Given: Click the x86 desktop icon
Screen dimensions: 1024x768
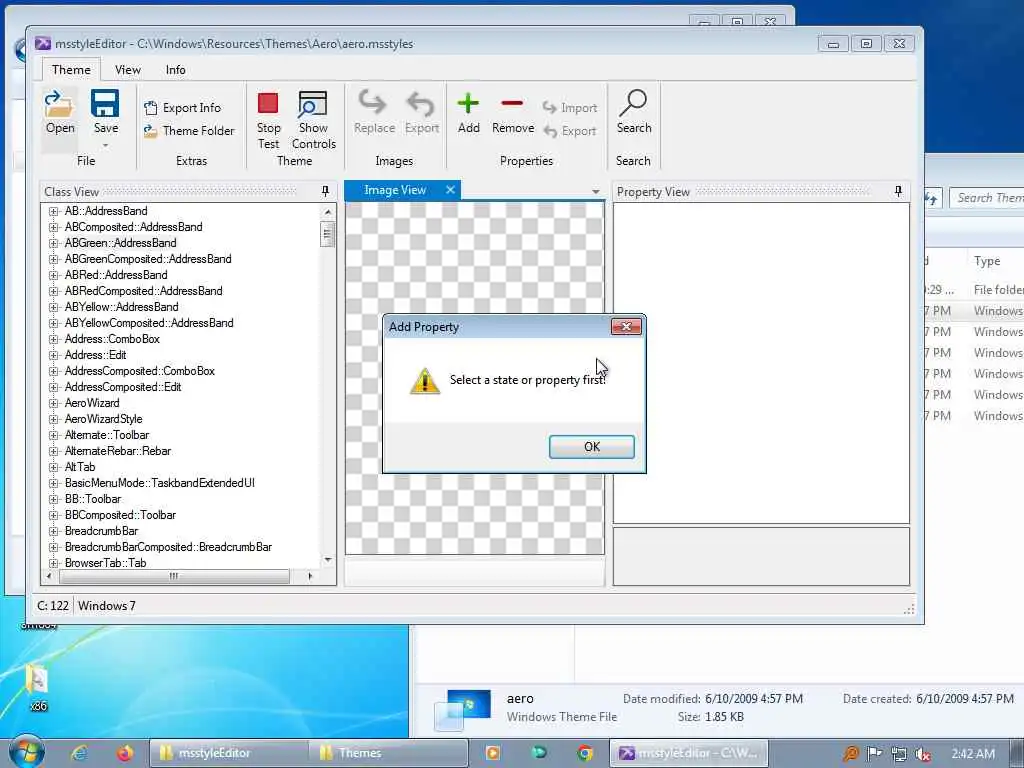Looking at the screenshot, I should 37,687.
